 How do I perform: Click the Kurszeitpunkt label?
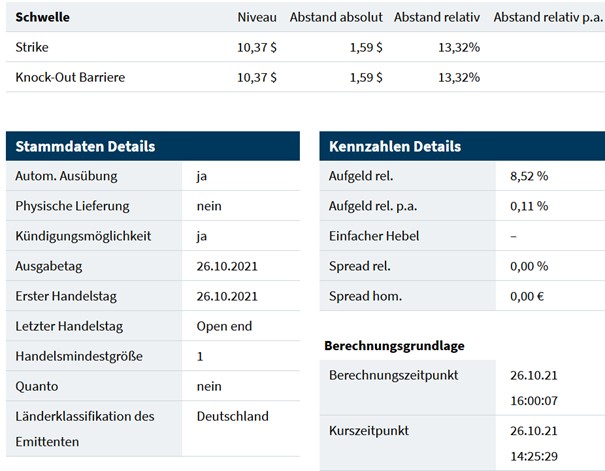click(x=371, y=430)
